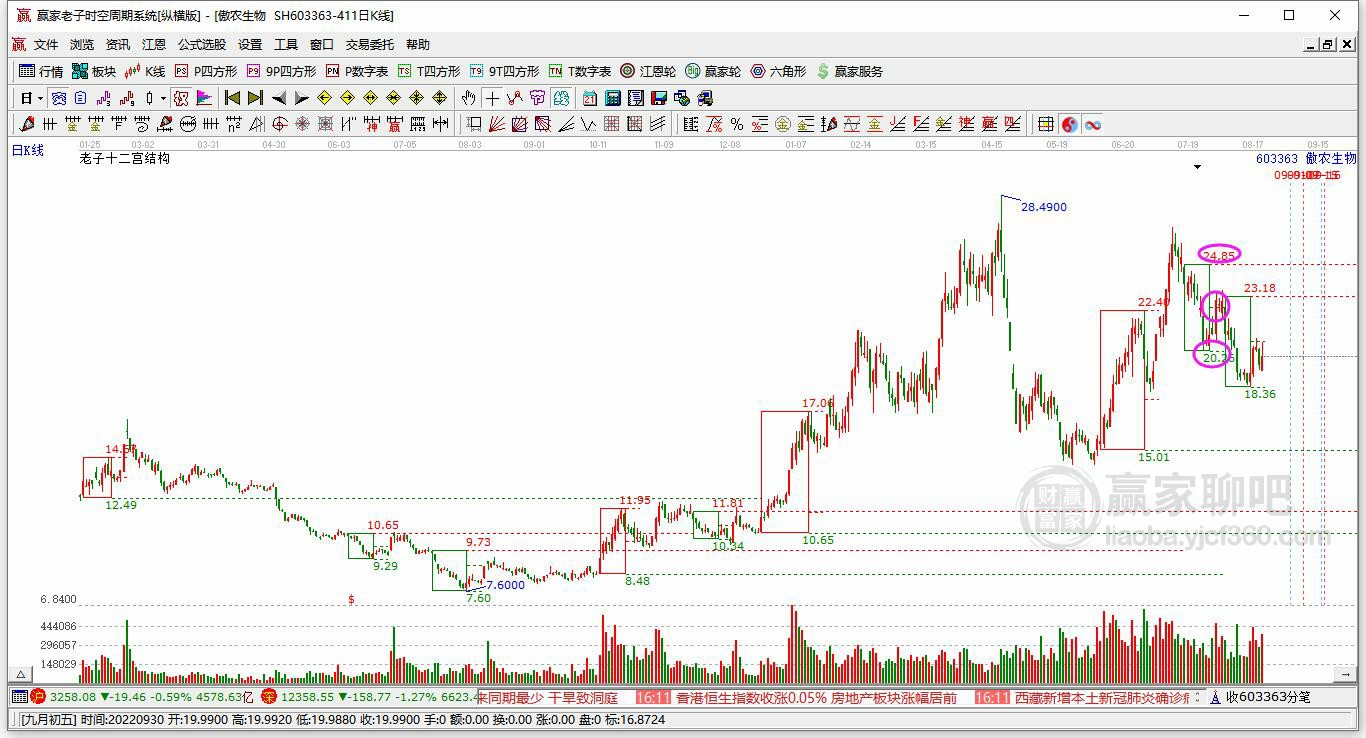Image resolution: width=1366 pixels, height=738 pixels.
Task: Click the 28.4900 peak price label
Action: click(1044, 207)
